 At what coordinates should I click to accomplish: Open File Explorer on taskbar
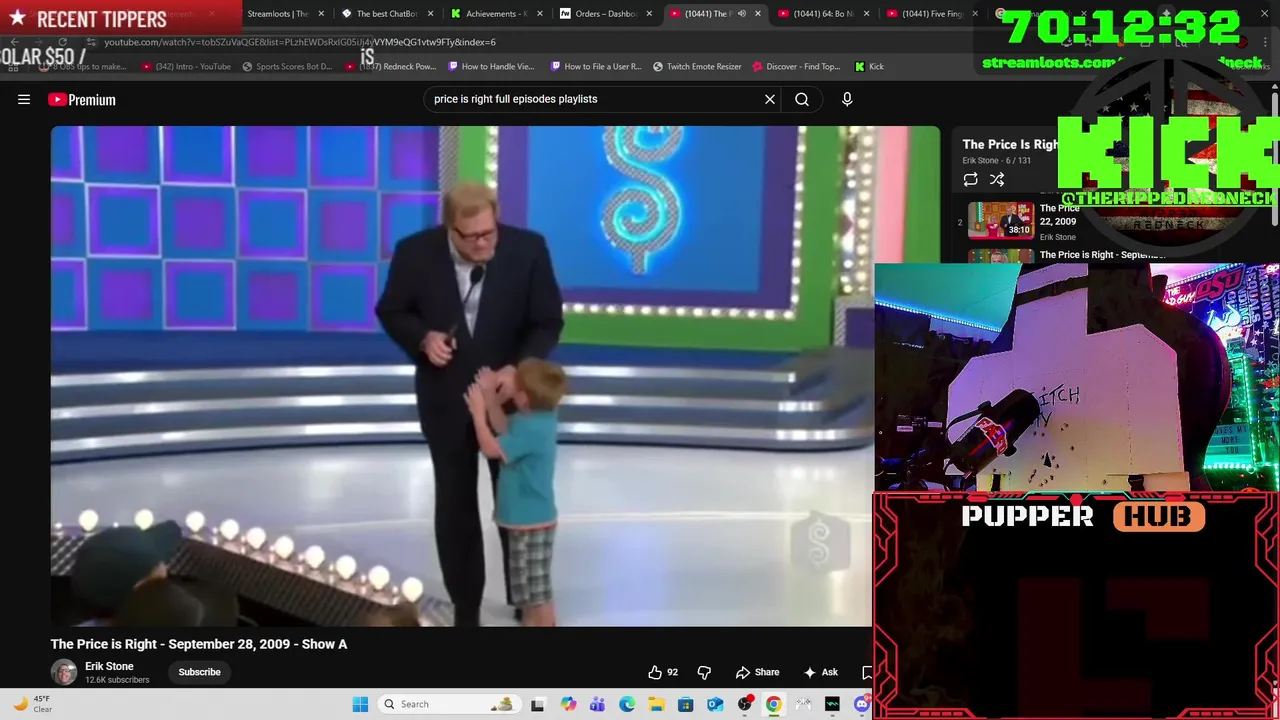click(656, 704)
